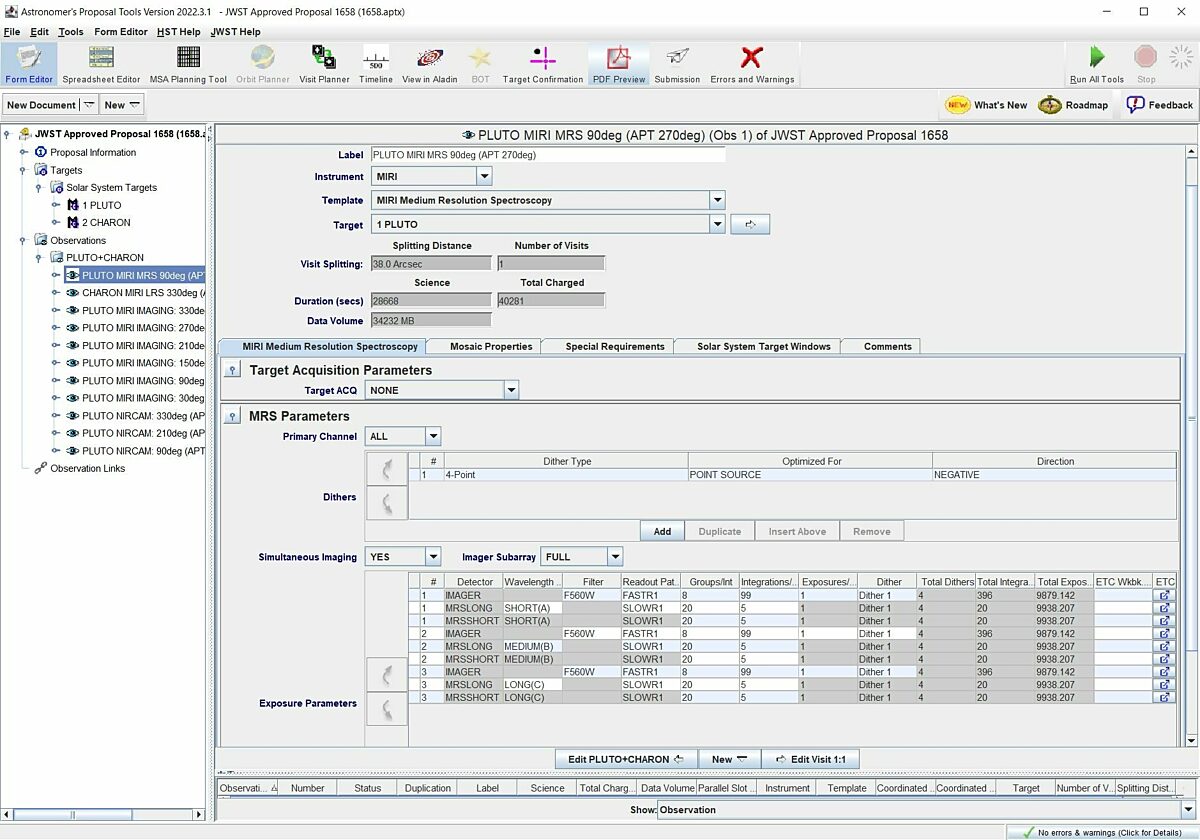Open the Feedback dialog

coord(1159,105)
